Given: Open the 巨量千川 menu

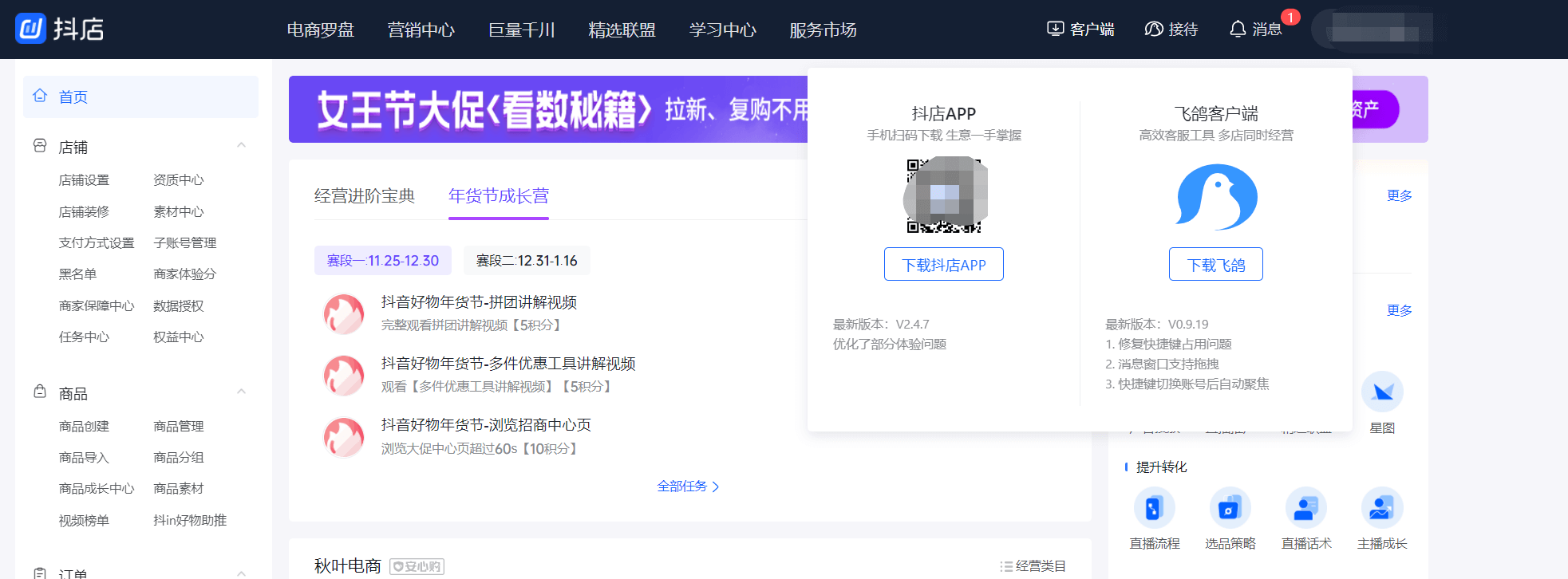Looking at the screenshot, I should coord(522,30).
